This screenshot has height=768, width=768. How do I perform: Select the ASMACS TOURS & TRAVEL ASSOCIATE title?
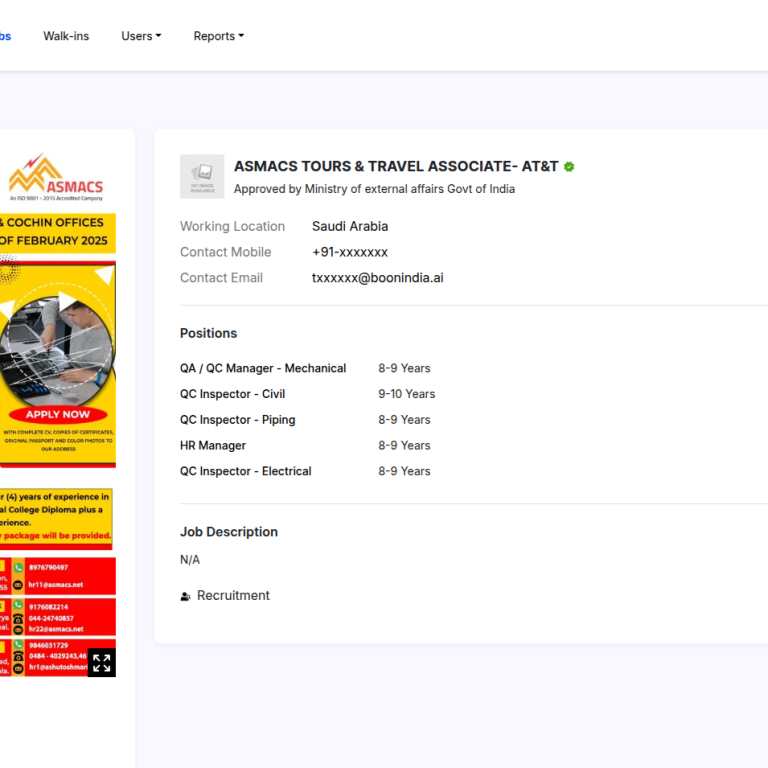[396, 167]
